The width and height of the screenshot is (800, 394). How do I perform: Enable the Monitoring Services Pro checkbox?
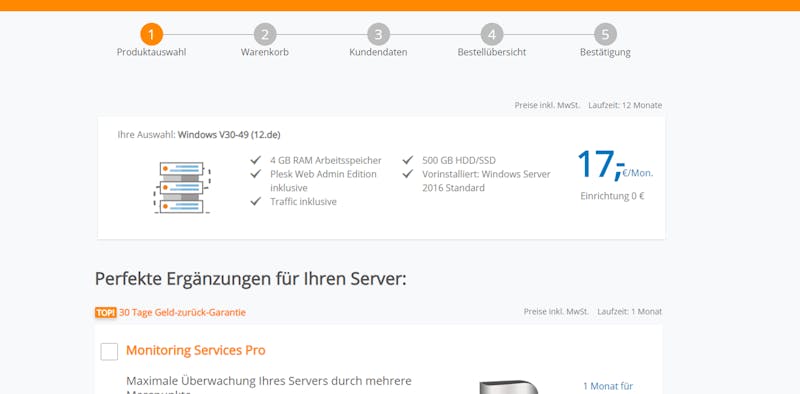109,352
